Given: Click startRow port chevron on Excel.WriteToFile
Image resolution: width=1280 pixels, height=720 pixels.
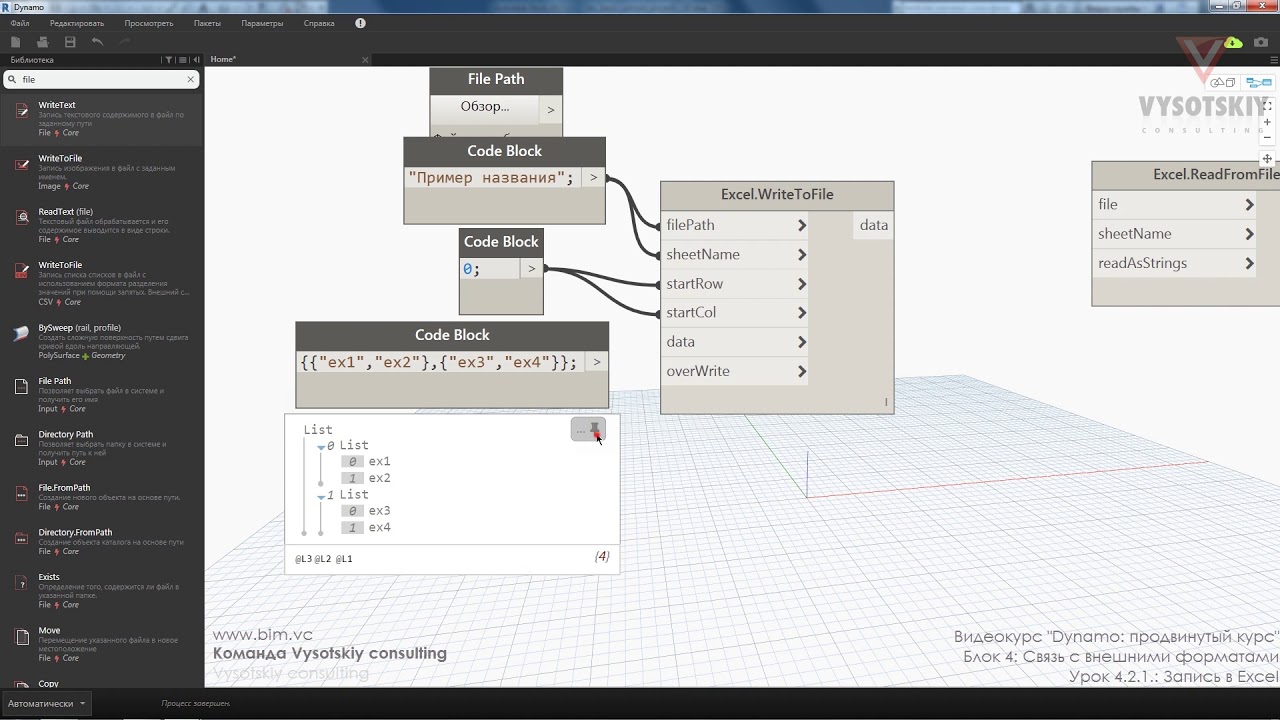Looking at the screenshot, I should [x=802, y=284].
